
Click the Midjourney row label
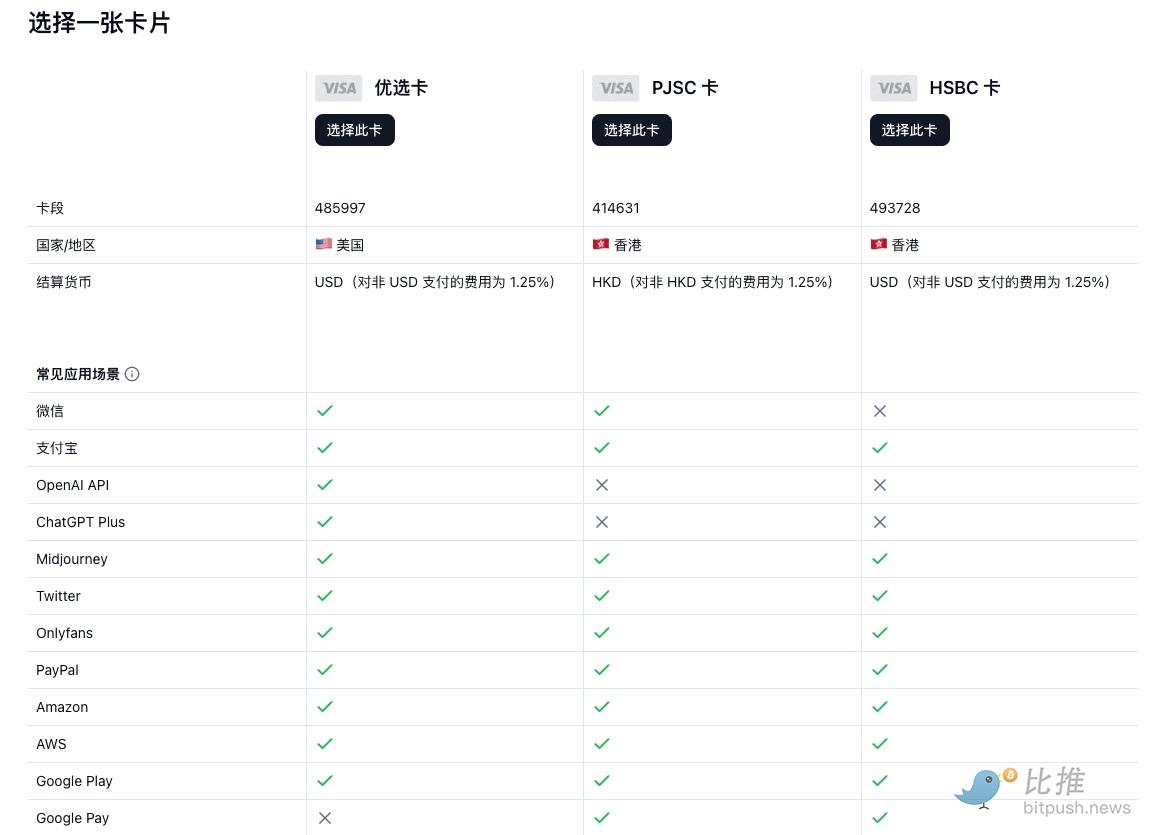point(72,559)
